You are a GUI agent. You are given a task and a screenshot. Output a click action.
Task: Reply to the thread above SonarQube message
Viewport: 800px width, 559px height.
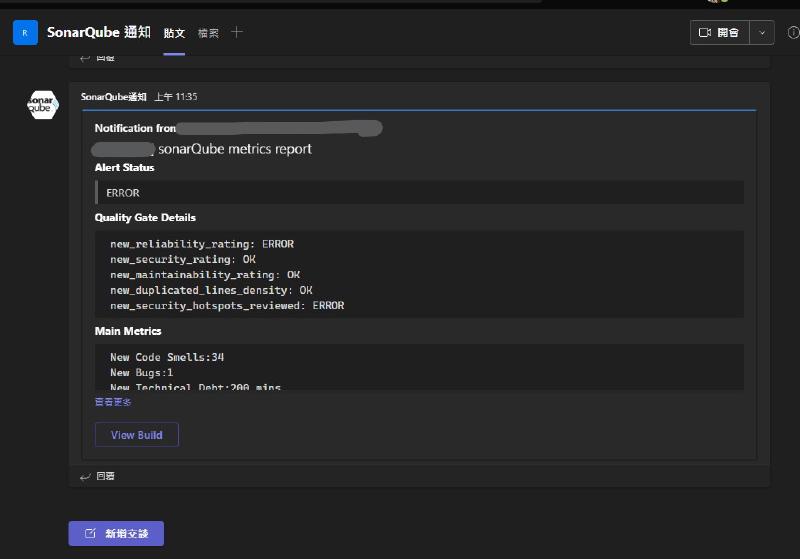click(99, 59)
